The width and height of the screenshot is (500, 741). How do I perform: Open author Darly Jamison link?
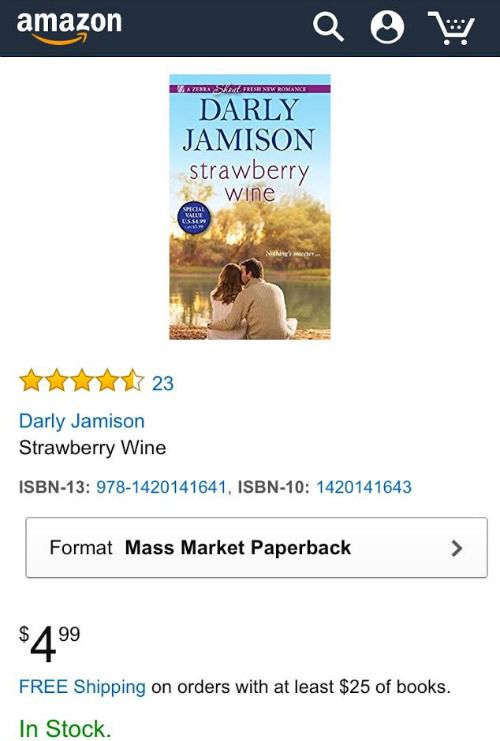tap(82, 421)
